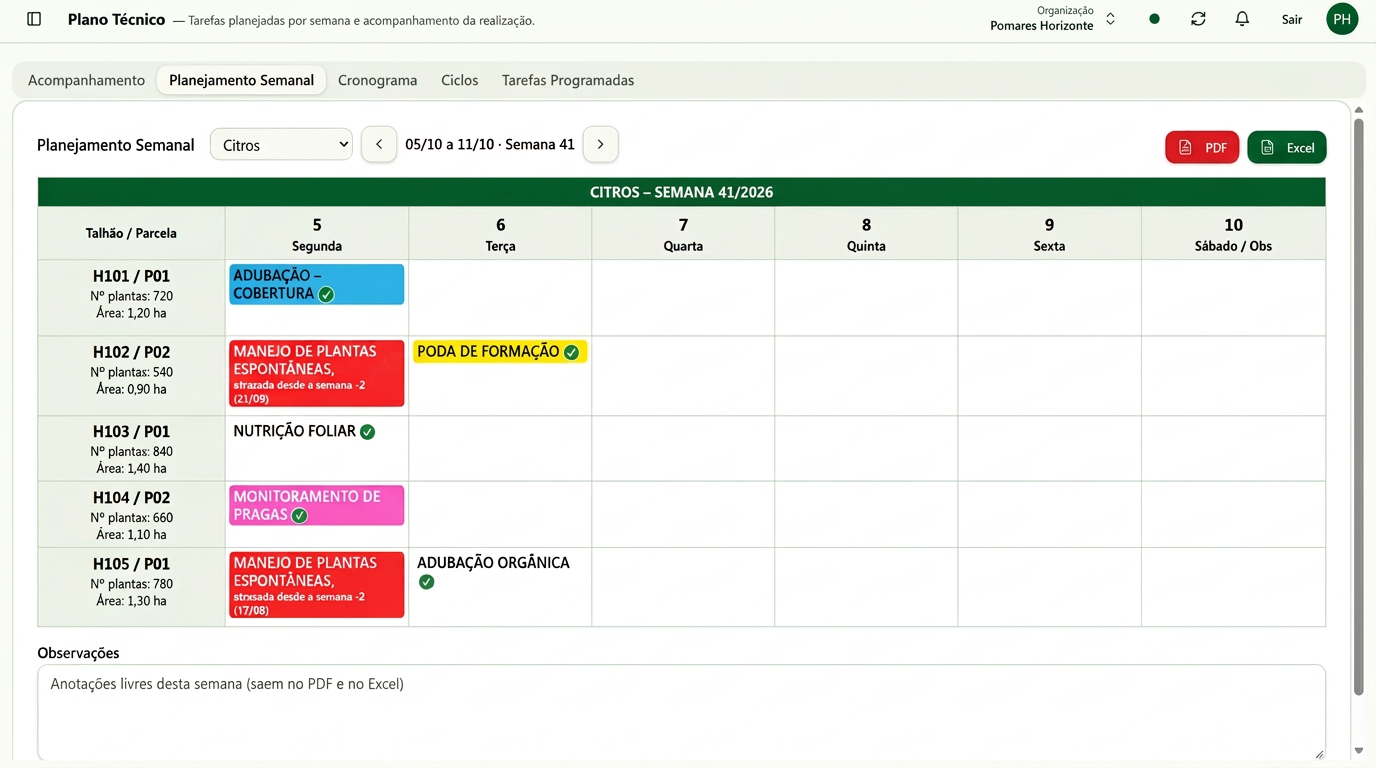The height and width of the screenshot is (768, 1376).
Task: Open the Citros culture dropdown
Action: (281, 144)
